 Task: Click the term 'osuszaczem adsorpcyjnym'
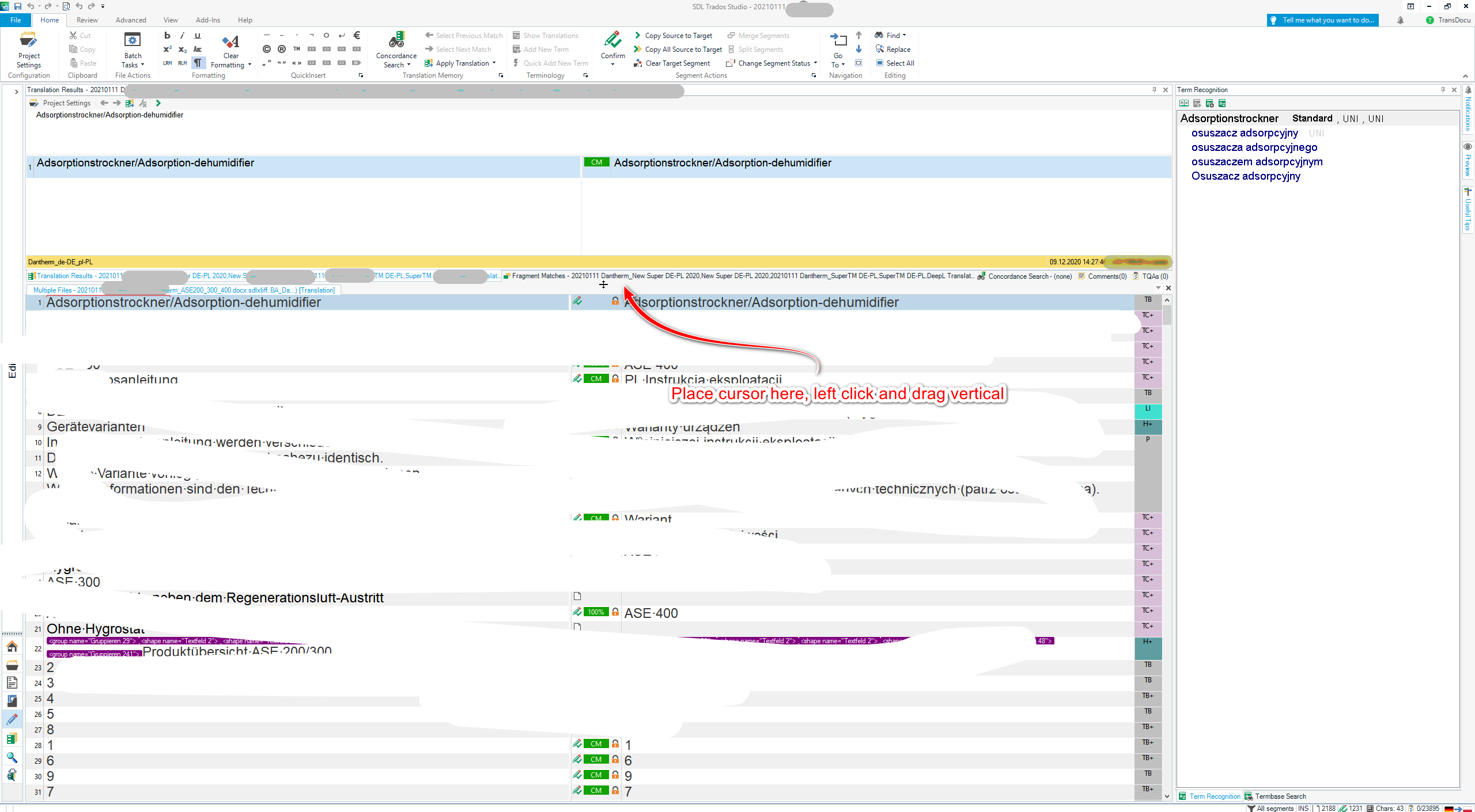[1257, 162]
